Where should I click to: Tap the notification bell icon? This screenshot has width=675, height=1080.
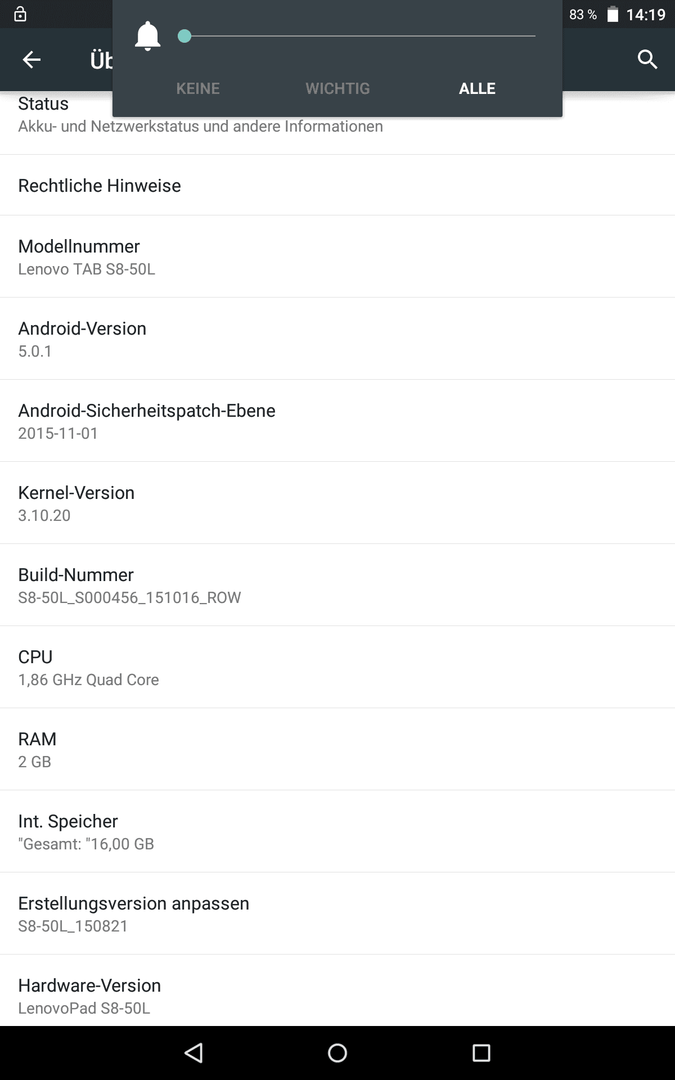[147, 36]
